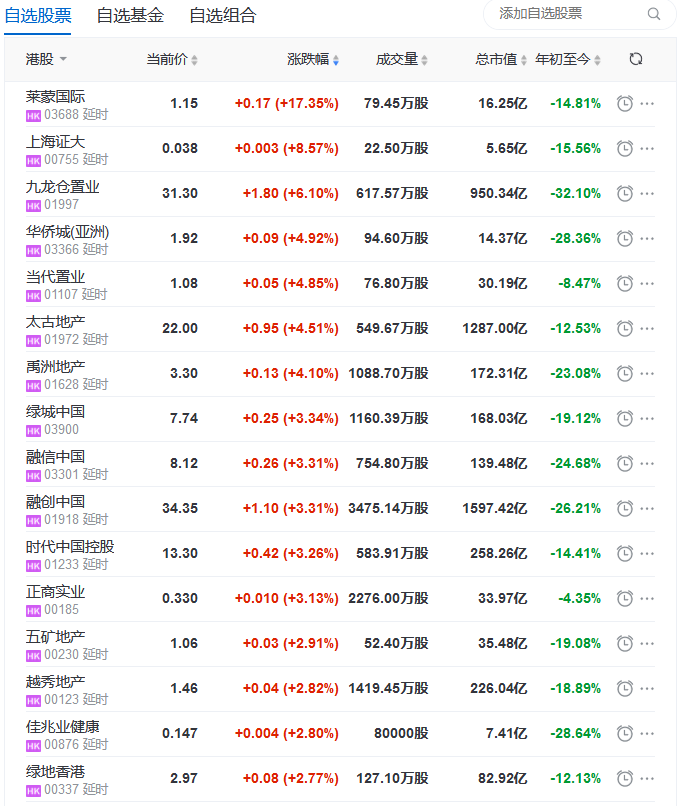Open more options for 上海证大
Screen dimensions: 686x806
tap(647, 149)
